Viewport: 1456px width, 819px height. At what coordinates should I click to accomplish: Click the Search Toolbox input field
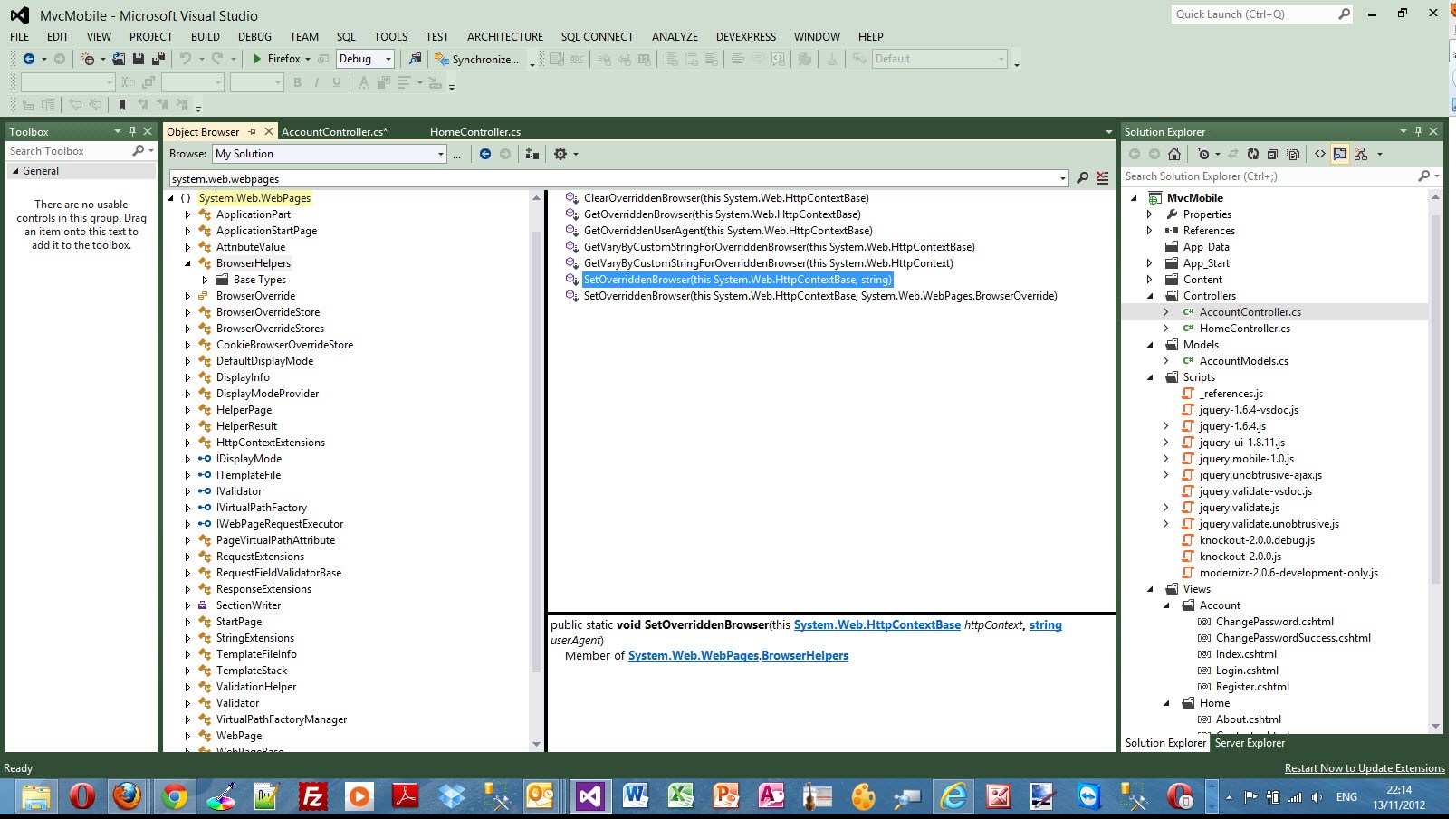[x=71, y=151]
